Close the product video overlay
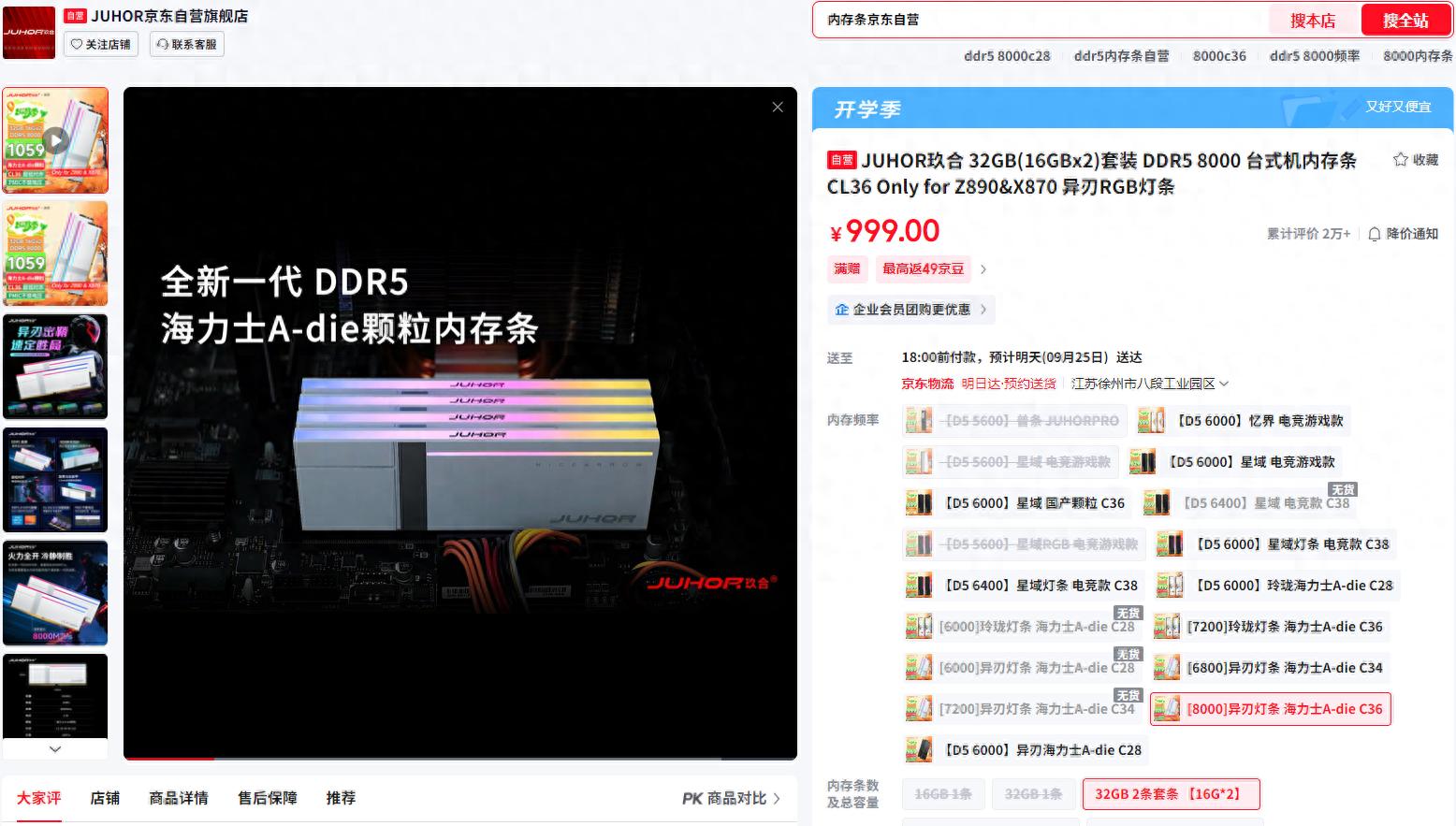1456x826 pixels. tap(778, 107)
